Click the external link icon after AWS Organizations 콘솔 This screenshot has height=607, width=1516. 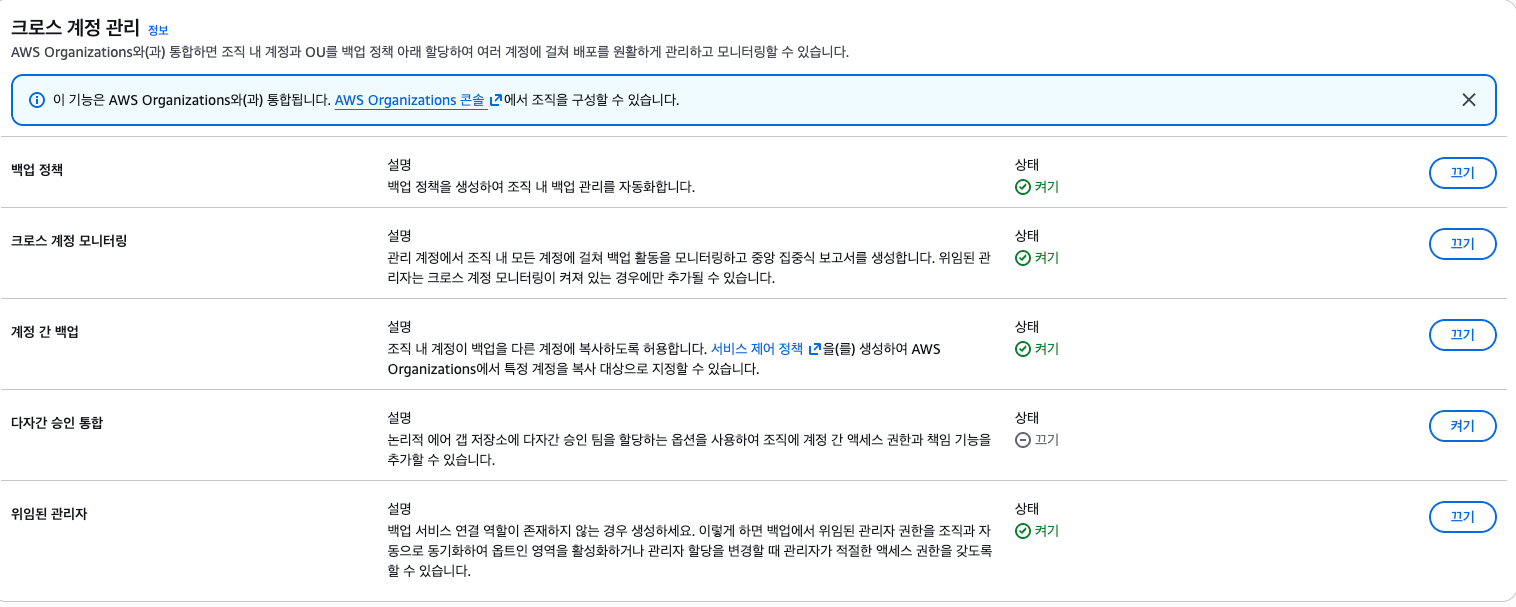(495, 100)
